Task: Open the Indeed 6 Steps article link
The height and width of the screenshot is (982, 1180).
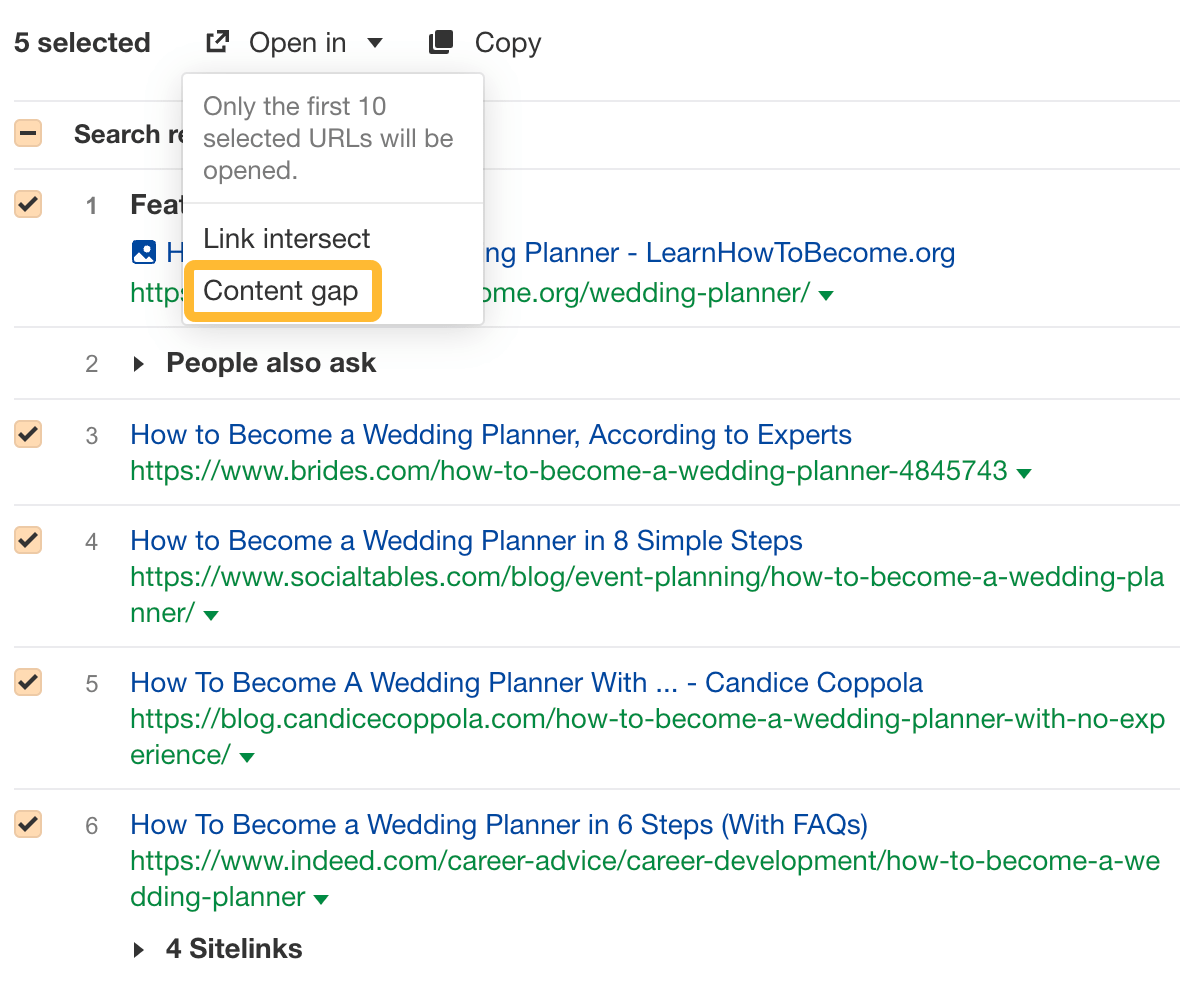Action: click(x=498, y=824)
